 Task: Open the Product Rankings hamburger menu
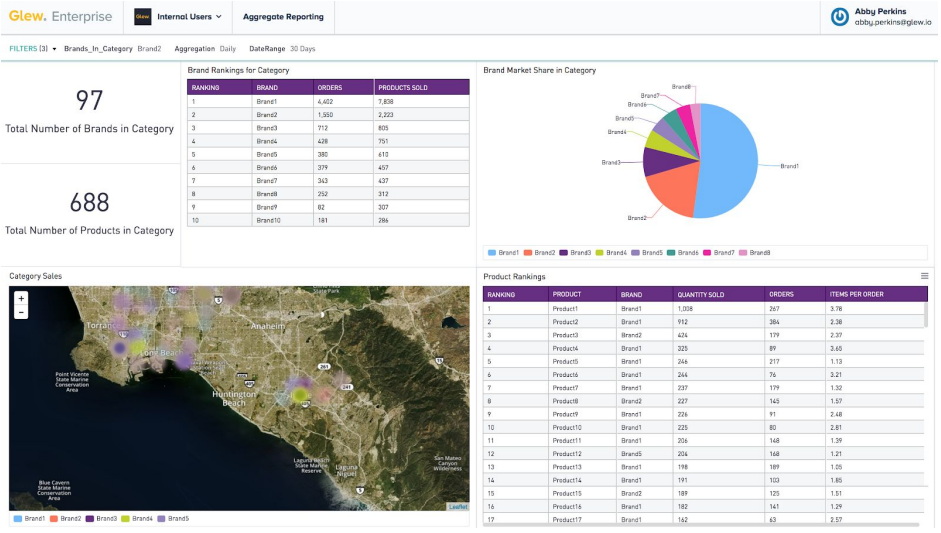pyautogui.click(x=924, y=276)
